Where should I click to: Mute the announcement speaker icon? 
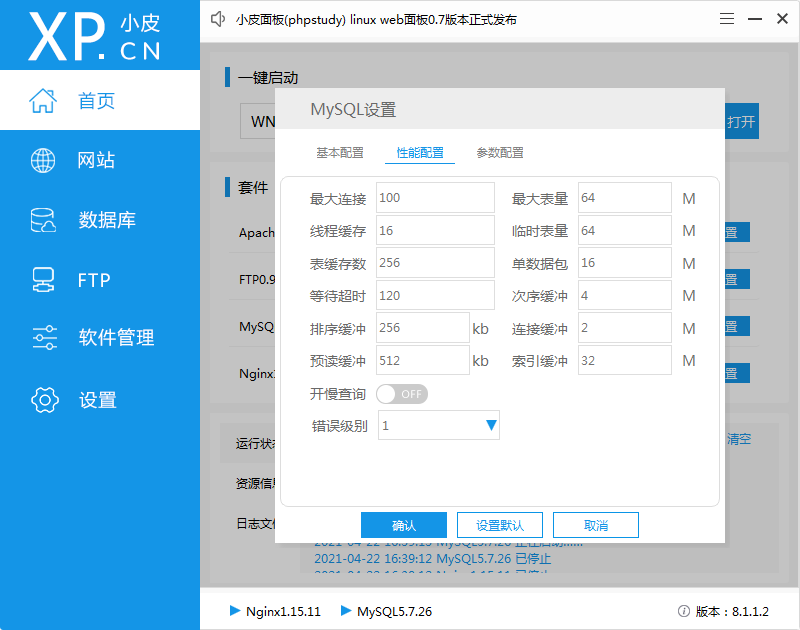(x=218, y=18)
